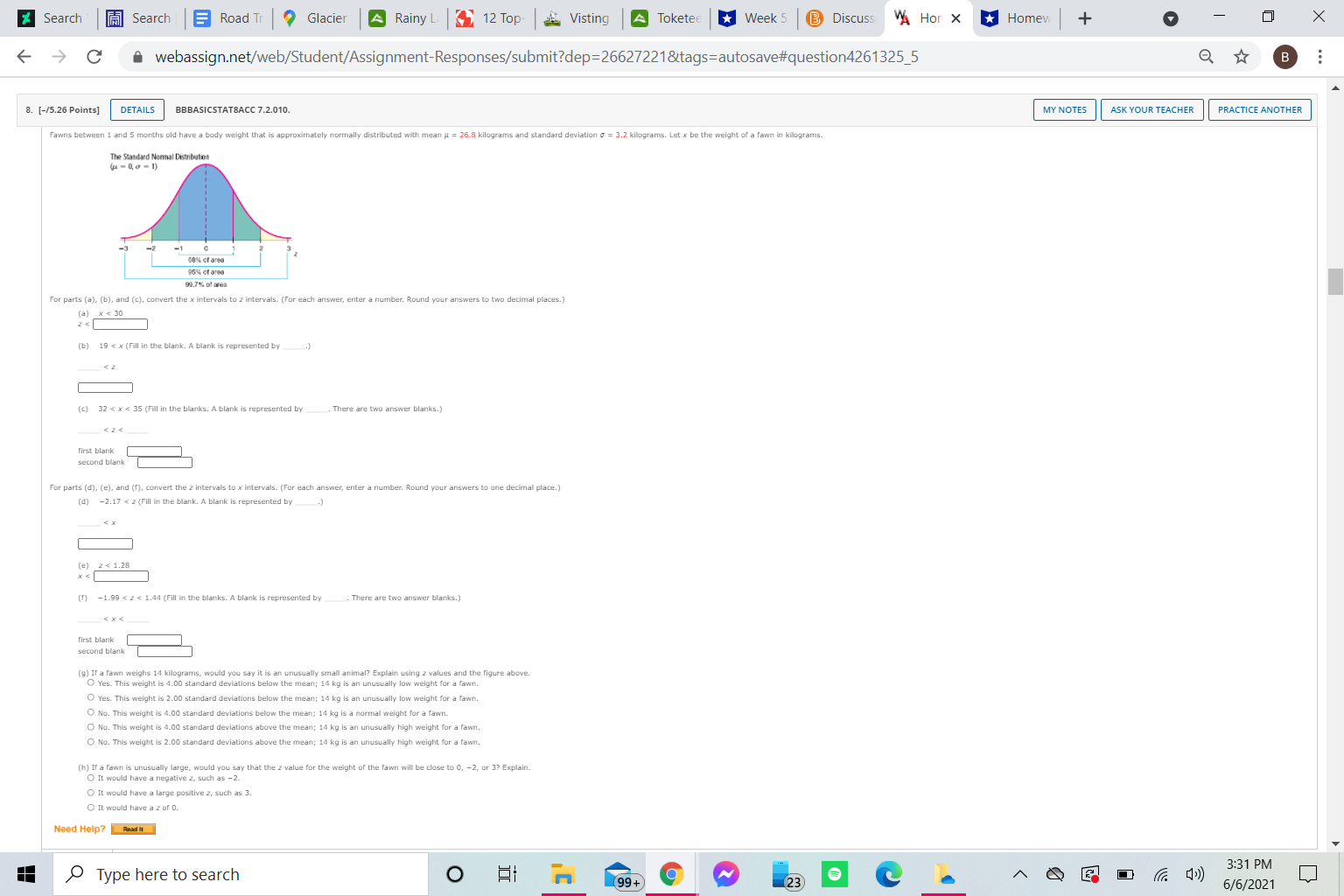
Task: Select 'negative z, such as -2' option
Action: point(91,778)
